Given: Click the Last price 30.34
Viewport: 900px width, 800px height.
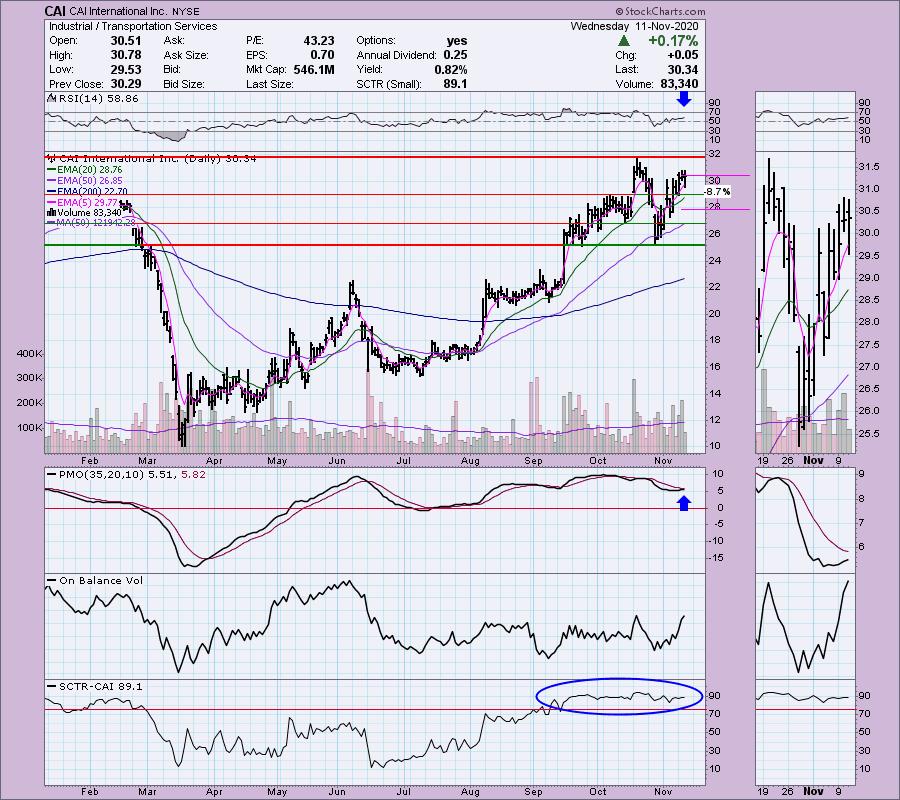Looking at the screenshot, I should point(683,69).
